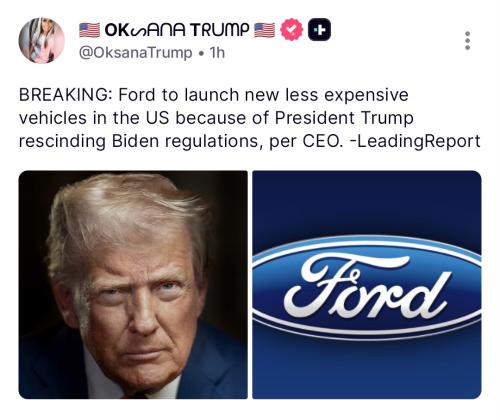Click 'President Trump' in the post text
The height and width of the screenshot is (420, 500).
tap(344, 118)
